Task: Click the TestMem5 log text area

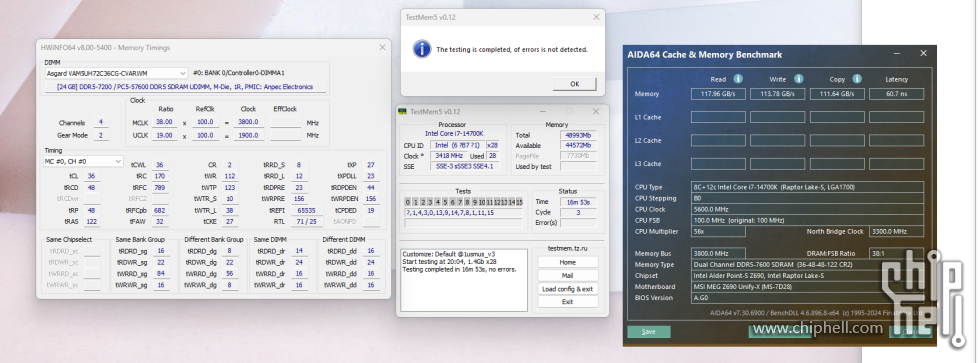Action: [x=464, y=279]
